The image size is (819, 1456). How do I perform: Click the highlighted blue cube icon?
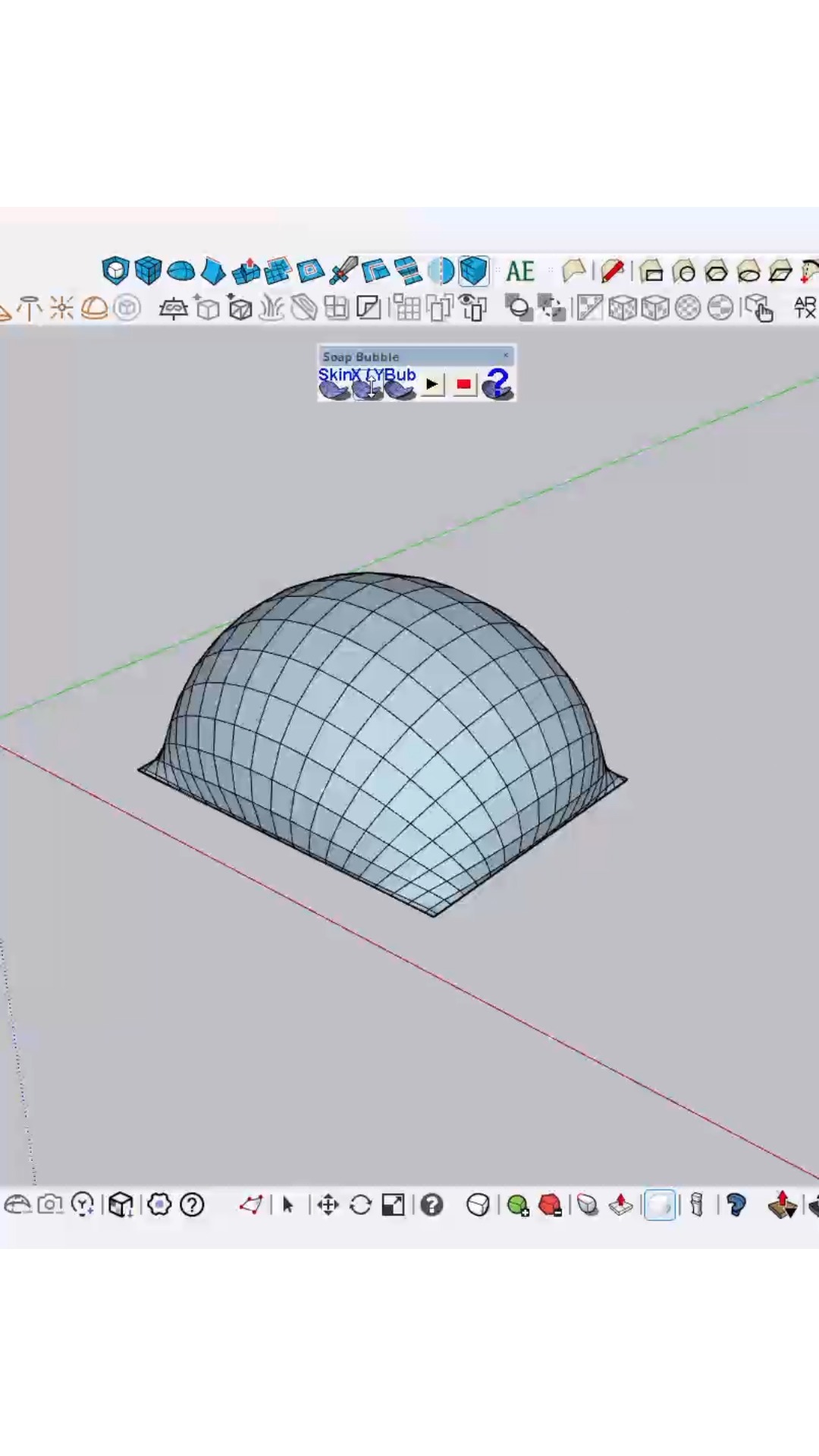click(x=474, y=271)
